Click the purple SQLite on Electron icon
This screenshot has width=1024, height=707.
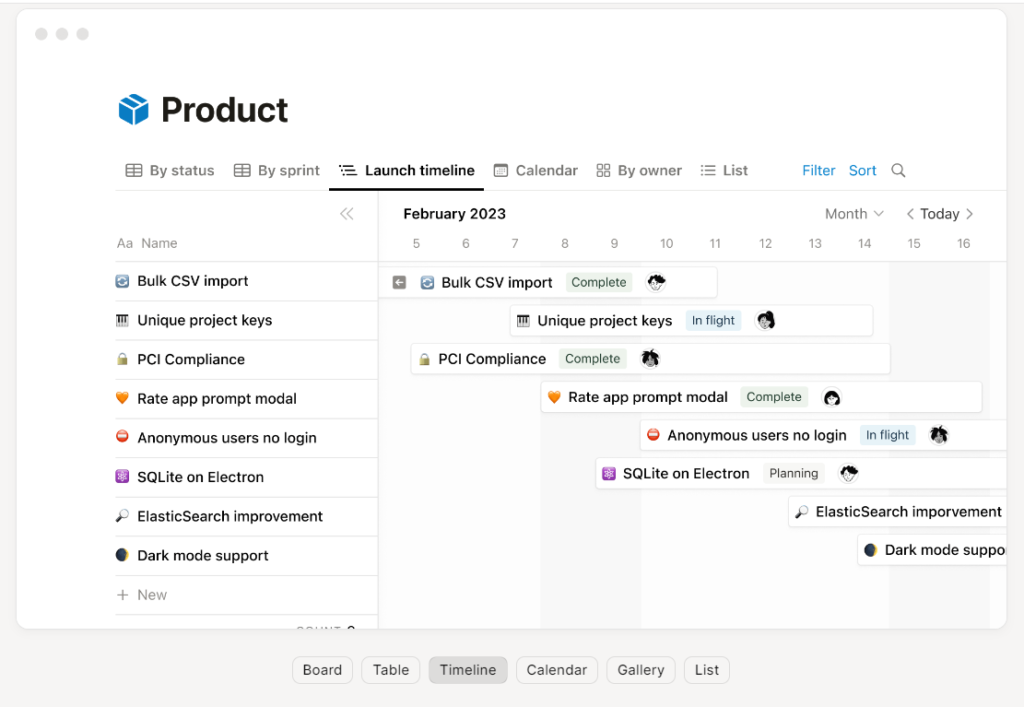pos(122,477)
